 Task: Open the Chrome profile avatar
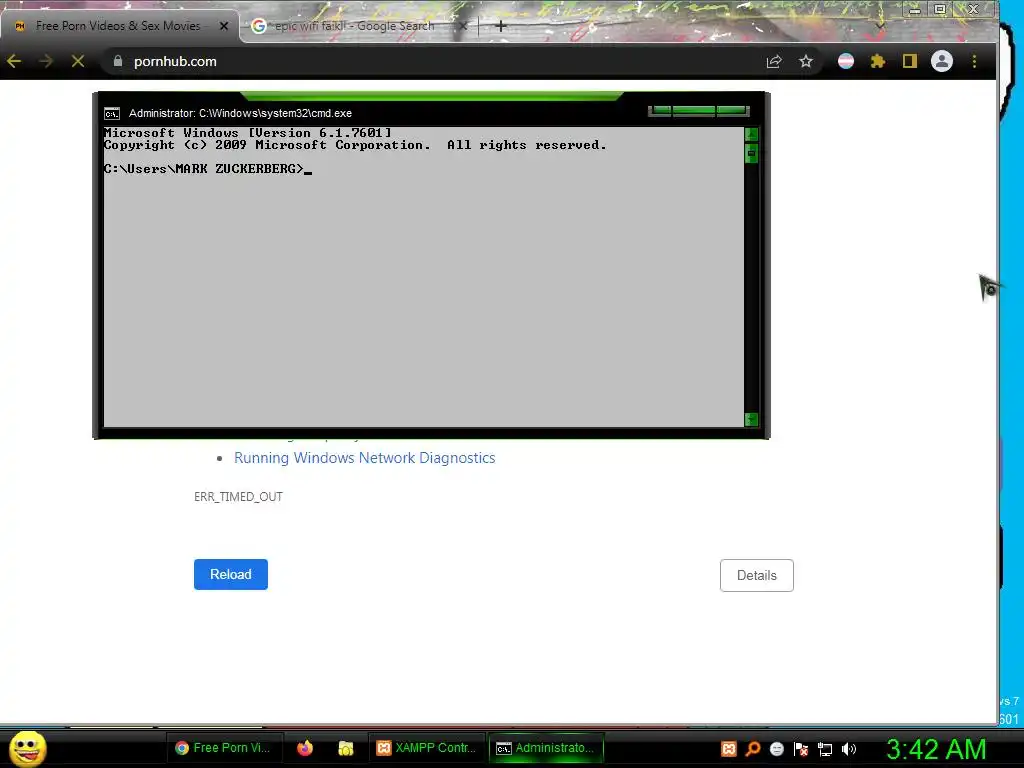pyautogui.click(x=942, y=61)
